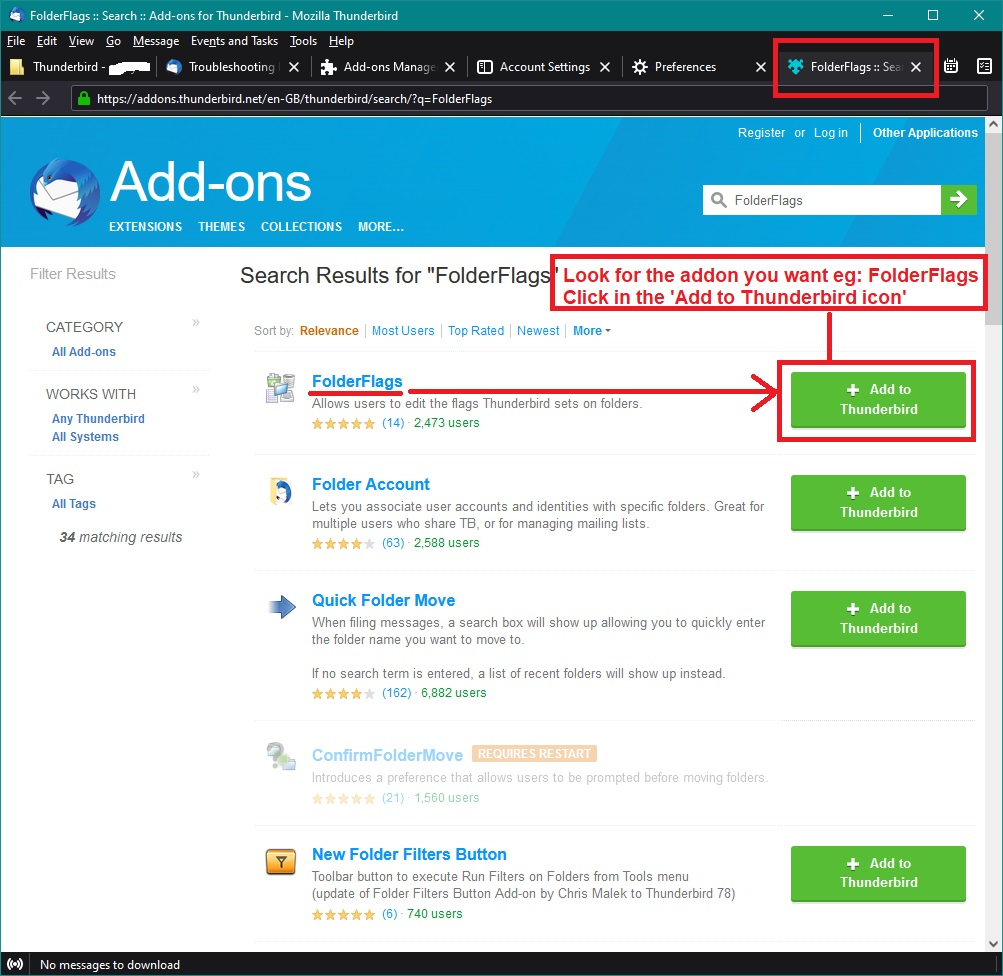Viewport: 1003px width, 976px height.
Task: Open the More sort dropdown
Action: click(592, 331)
